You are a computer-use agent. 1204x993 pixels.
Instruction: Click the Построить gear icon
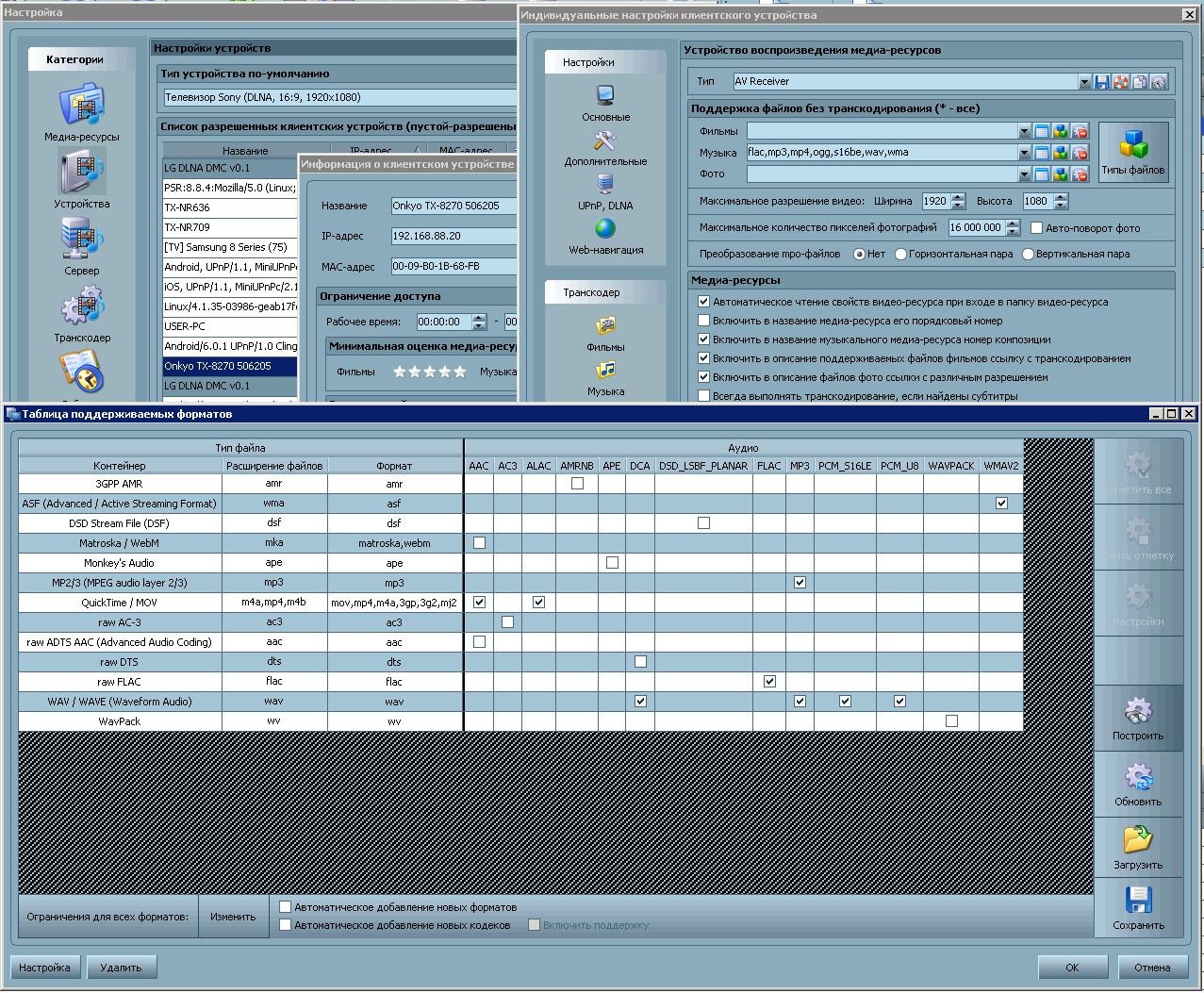click(x=1138, y=712)
